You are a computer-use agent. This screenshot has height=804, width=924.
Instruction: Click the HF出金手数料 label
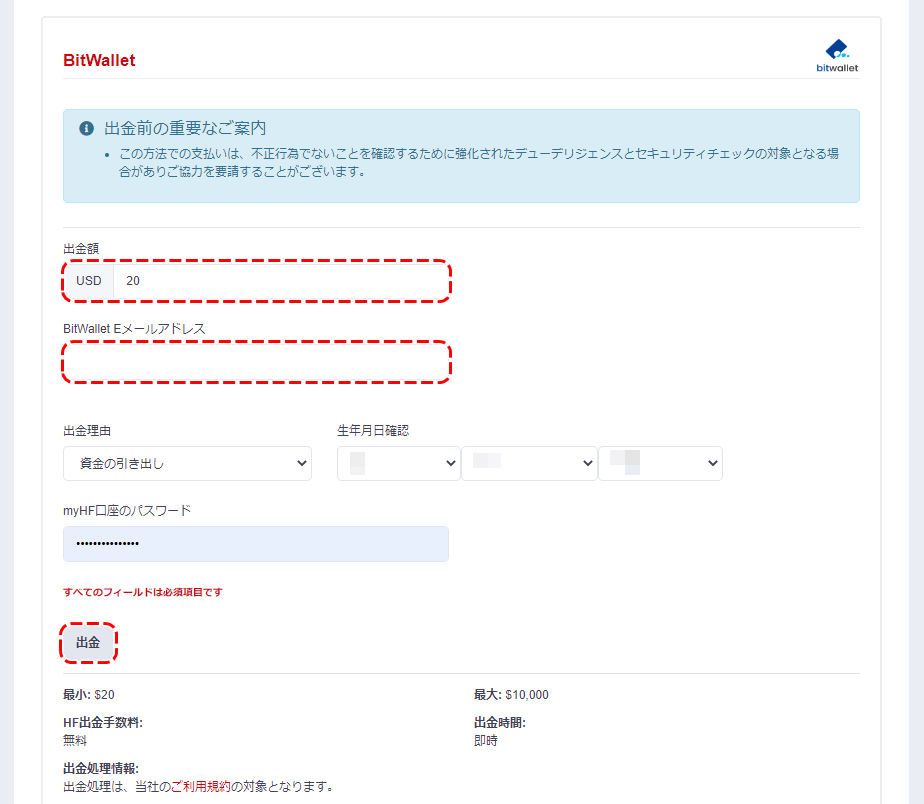pyautogui.click(x=103, y=723)
